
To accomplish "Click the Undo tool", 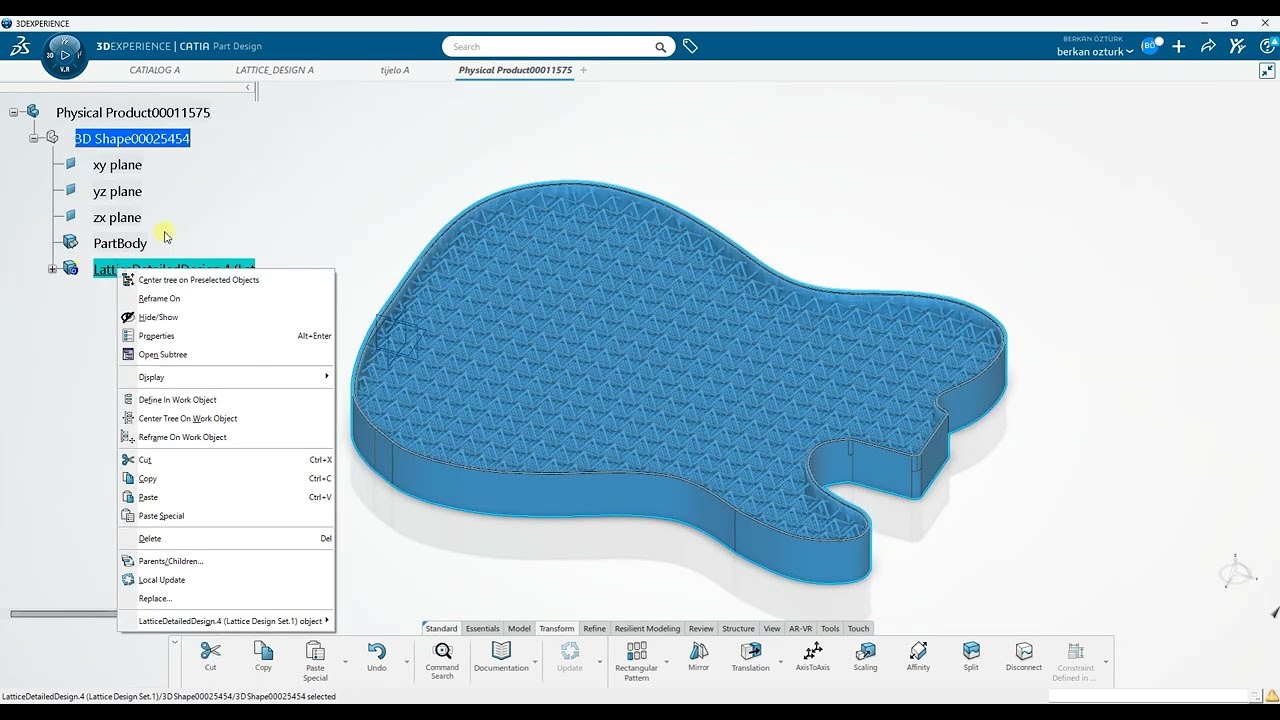I will pyautogui.click(x=377, y=656).
